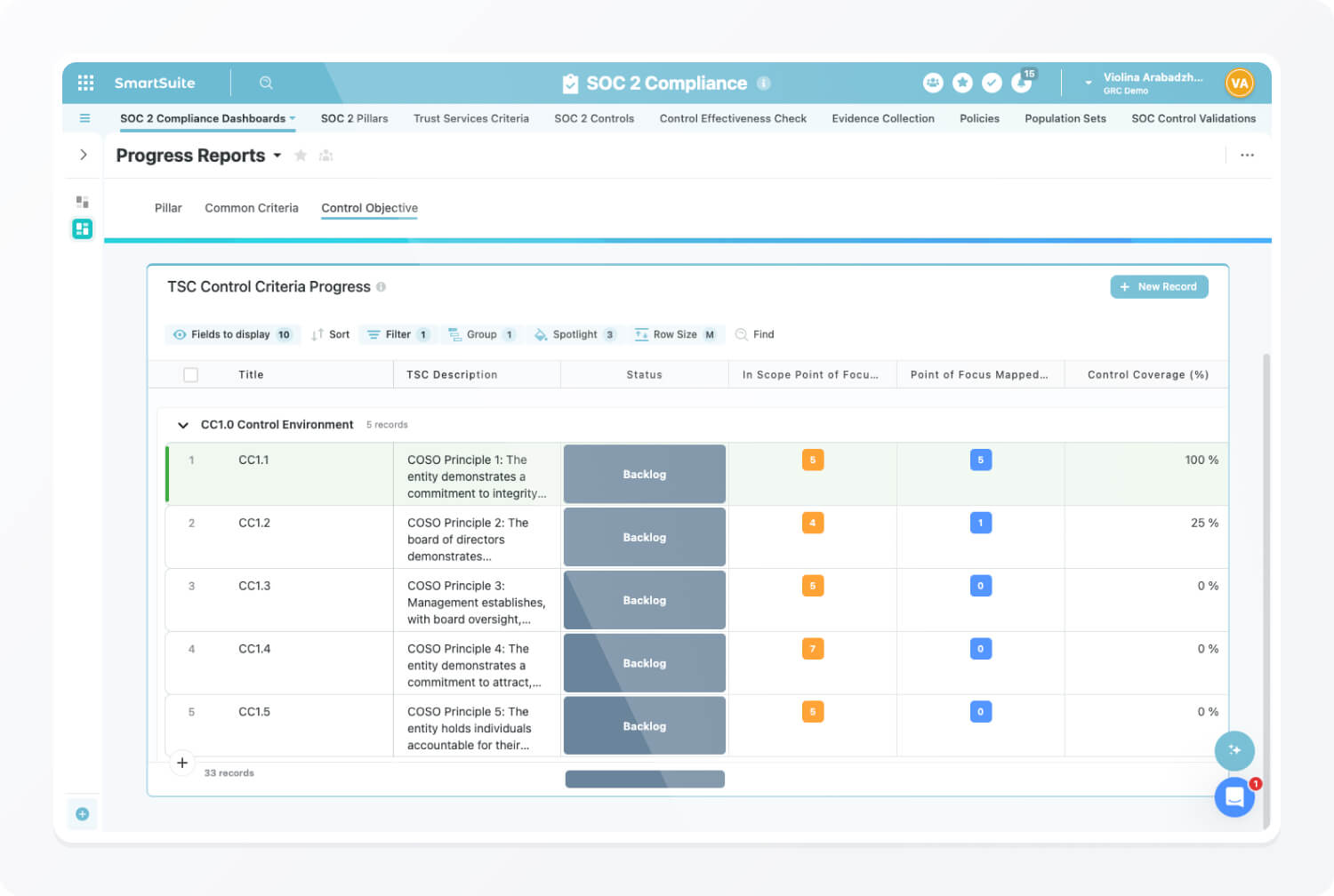This screenshot has width=1334, height=896.
Task: Click the orange 7 badge in CC1.4 row
Action: pyautogui.click(x=813, y=649)
